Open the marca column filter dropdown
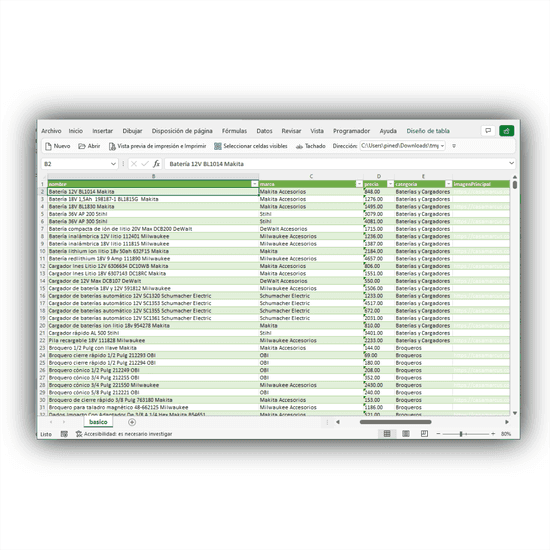550x550 pixels. point(359,184)
